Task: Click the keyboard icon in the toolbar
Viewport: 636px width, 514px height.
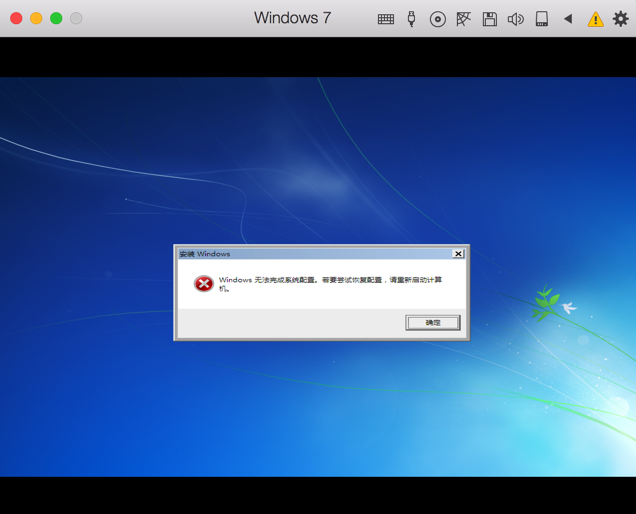Action: point(386,19)
